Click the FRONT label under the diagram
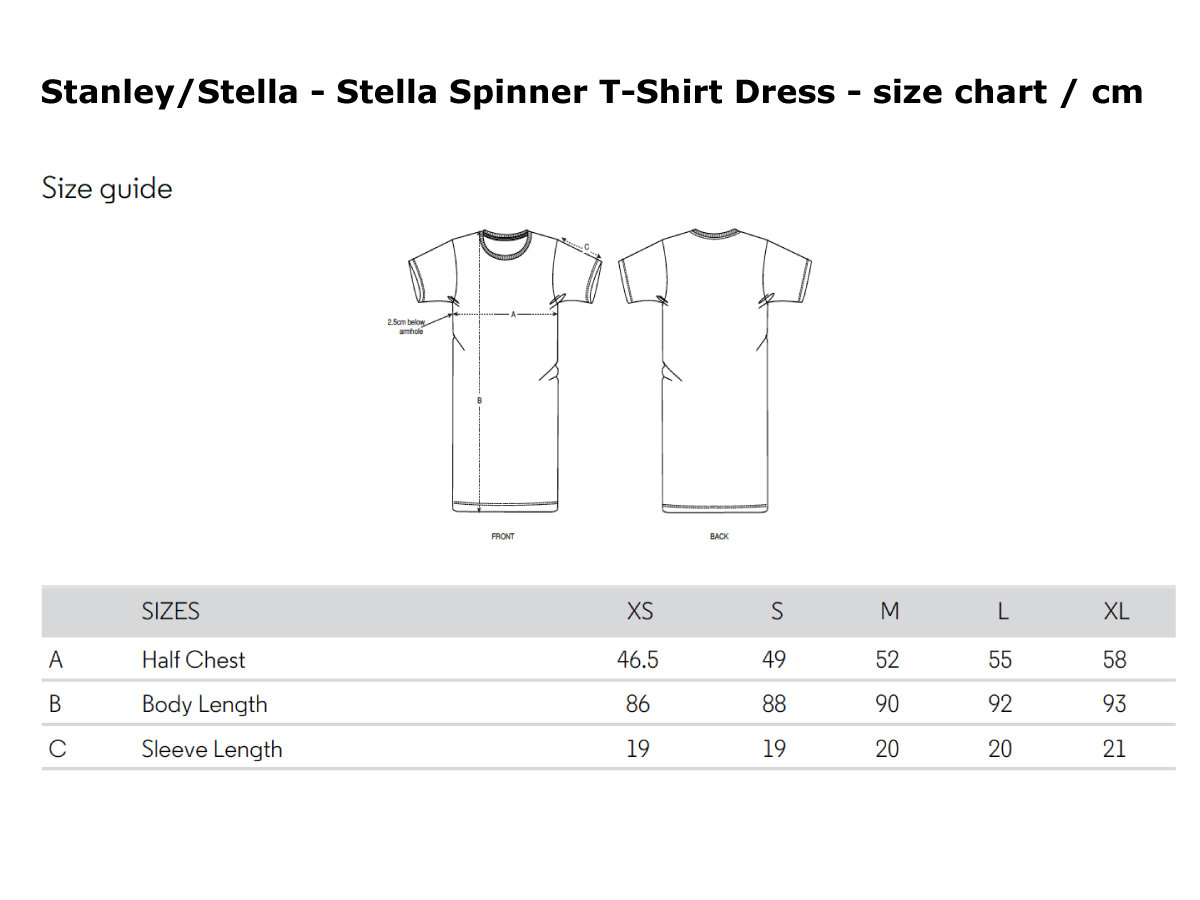Viewport: 1200px width, 900px height. coord(503,537)
